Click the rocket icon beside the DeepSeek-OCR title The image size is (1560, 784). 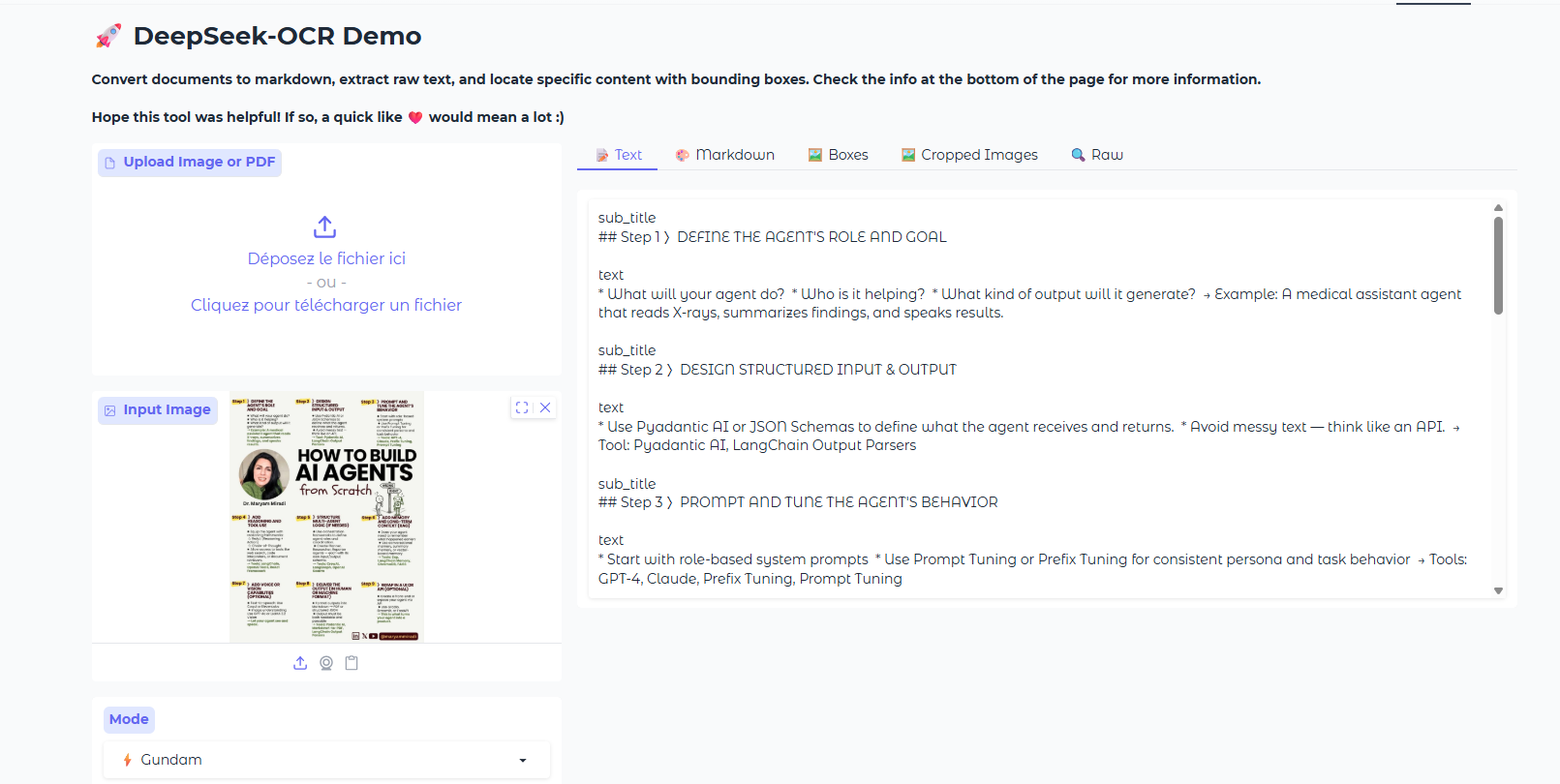pos(108,37)
